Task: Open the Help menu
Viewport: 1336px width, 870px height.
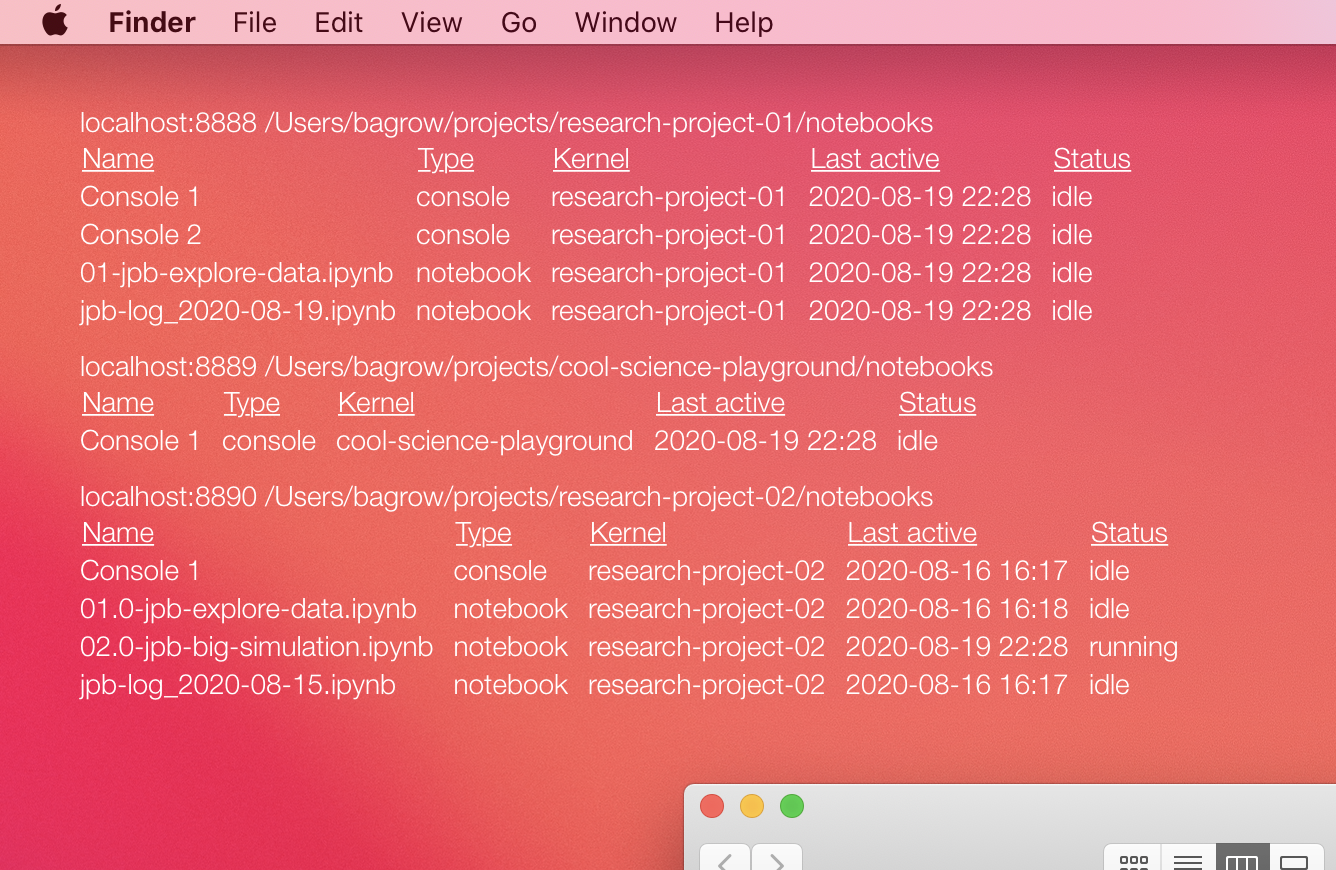Action: (x=743, y=22)
